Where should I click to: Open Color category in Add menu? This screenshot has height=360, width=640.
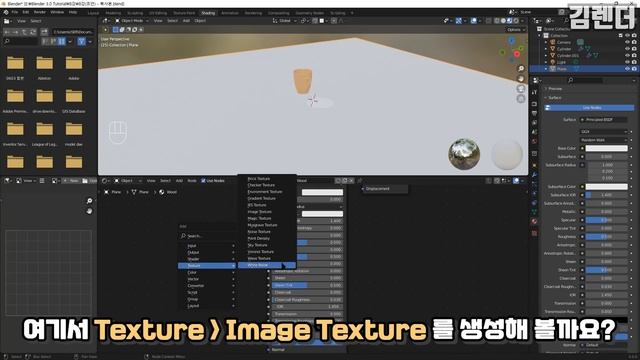coord(207,272)
